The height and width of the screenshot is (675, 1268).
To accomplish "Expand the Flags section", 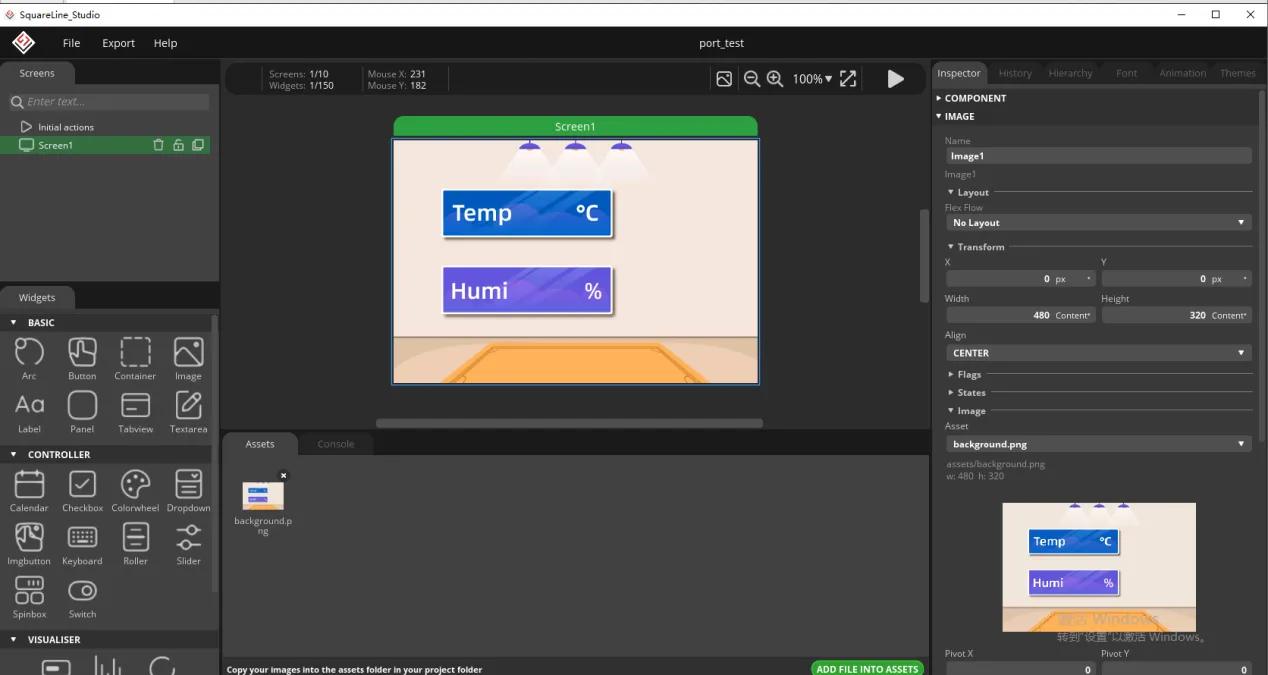I will [969, 375].
